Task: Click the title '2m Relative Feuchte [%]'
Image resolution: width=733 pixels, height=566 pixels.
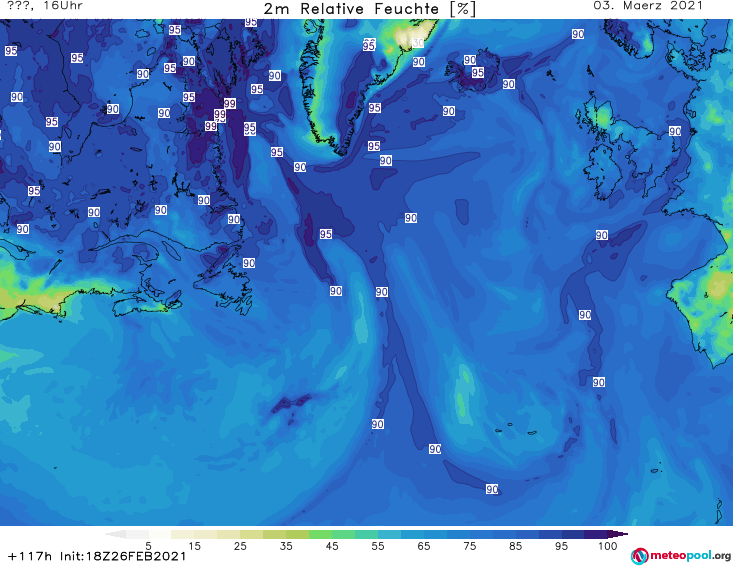Action: click(370, 9)
